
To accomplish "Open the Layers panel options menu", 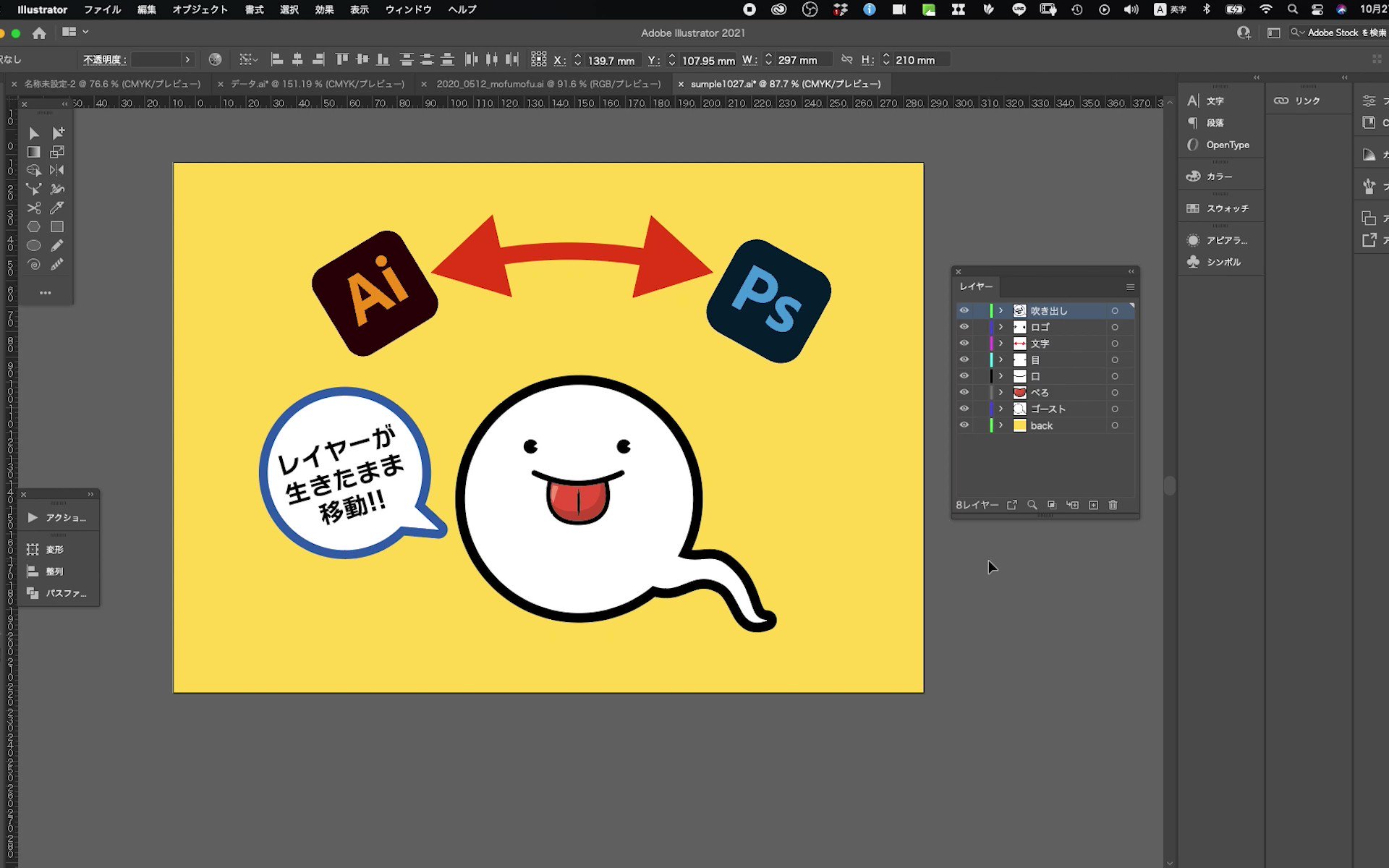I will click(1130, 287).
